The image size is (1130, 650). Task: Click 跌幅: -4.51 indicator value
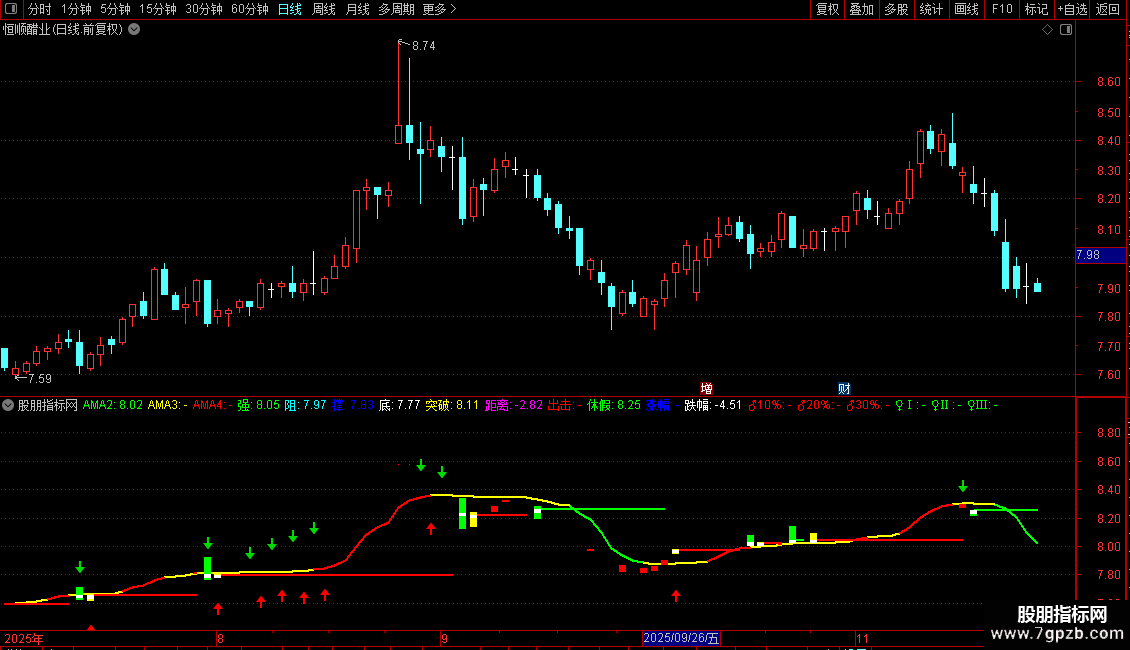[713, 405]
